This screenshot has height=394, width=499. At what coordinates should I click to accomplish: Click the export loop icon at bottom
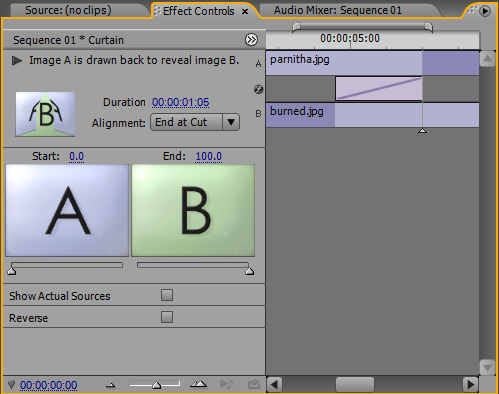tap(254, 384)
